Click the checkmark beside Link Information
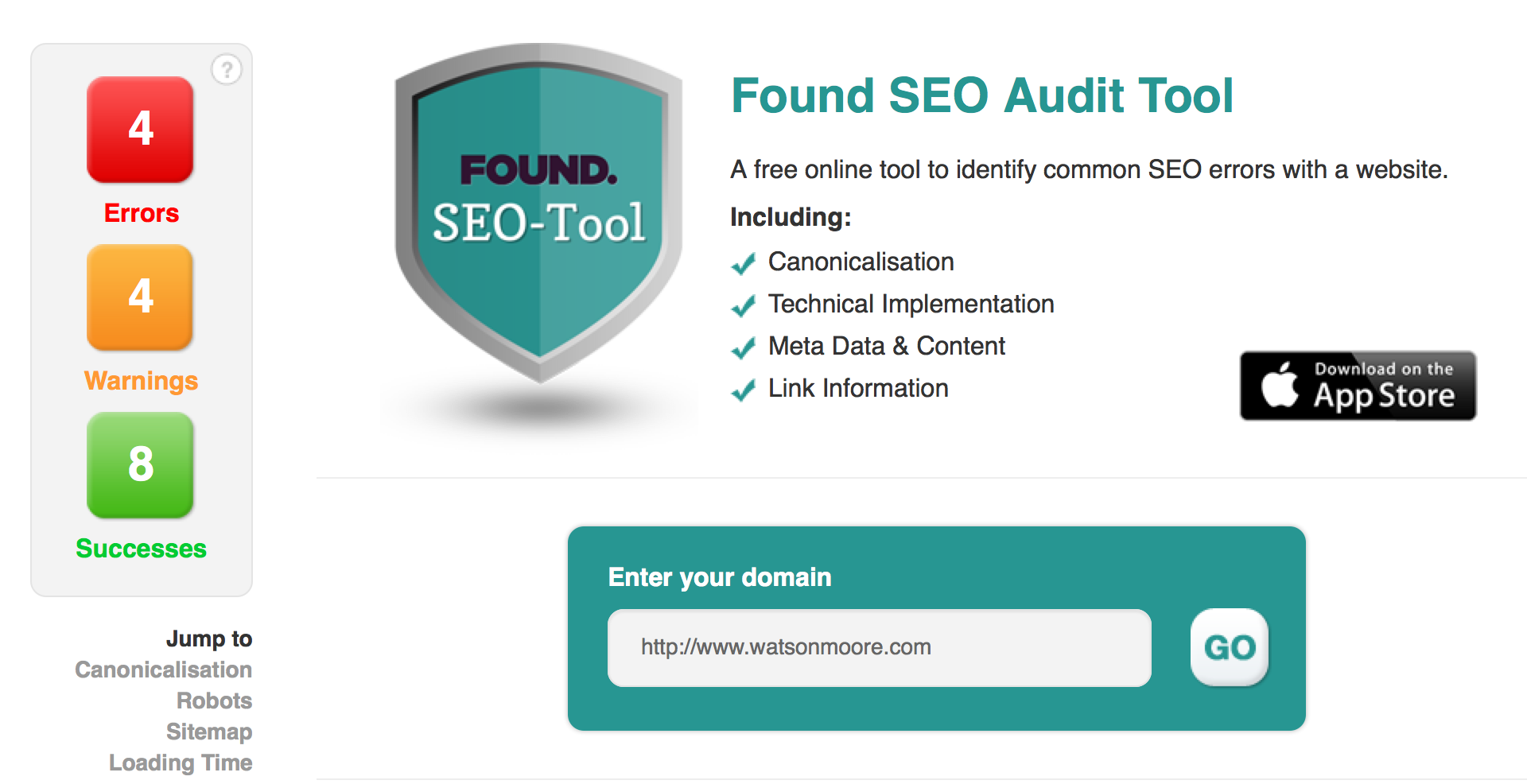Image resolution: width=1527 pixels, height=784 pixels. [743, 390]
